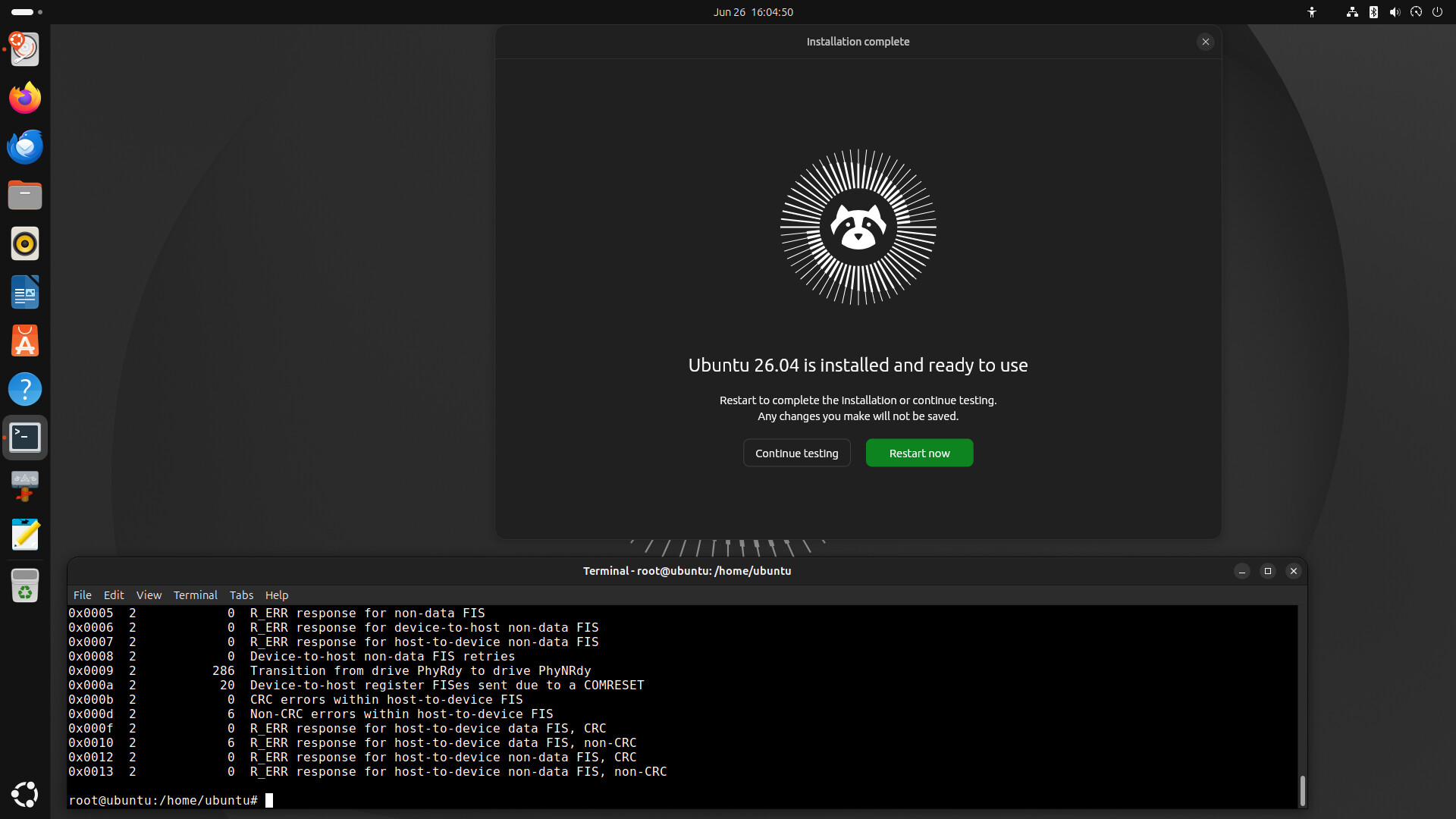Click the Terminal vertical scrollbar thumb
This screenshot has width=1456, height=819.
point(1302,791)
